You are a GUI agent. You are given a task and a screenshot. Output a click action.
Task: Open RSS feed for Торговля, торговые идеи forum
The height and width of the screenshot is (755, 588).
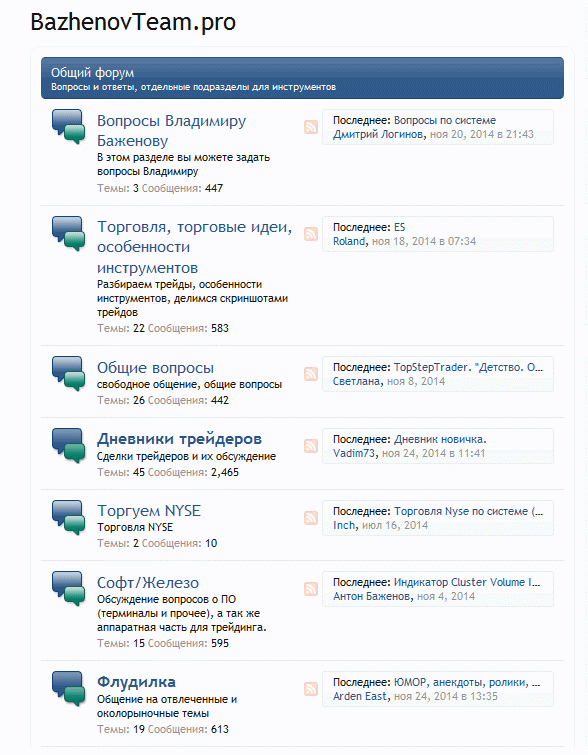click(x=311, y=234)
